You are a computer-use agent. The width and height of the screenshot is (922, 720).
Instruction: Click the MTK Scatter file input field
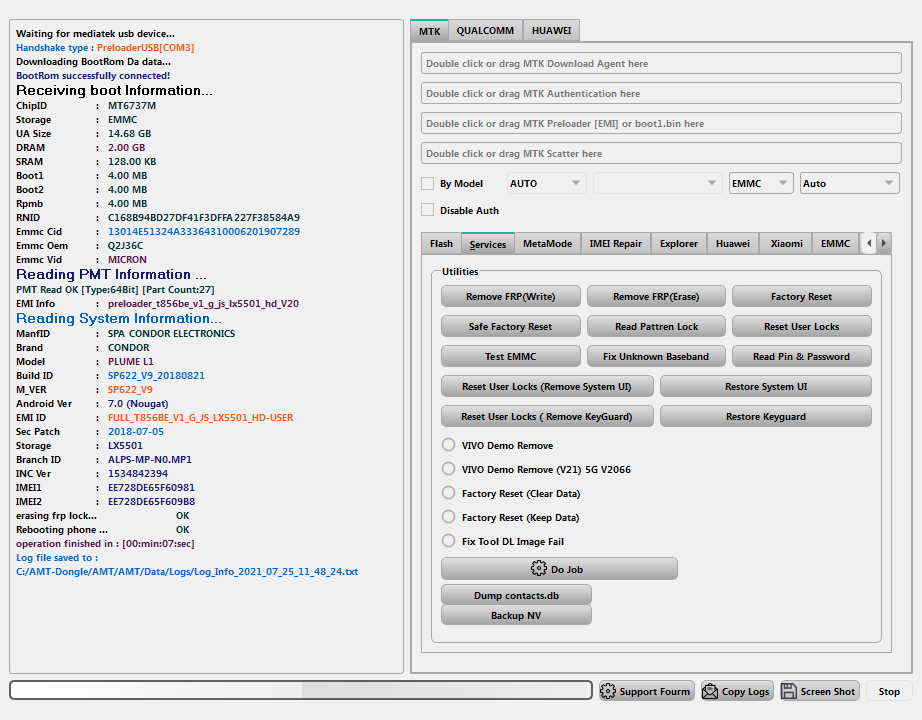pos(661,154)
